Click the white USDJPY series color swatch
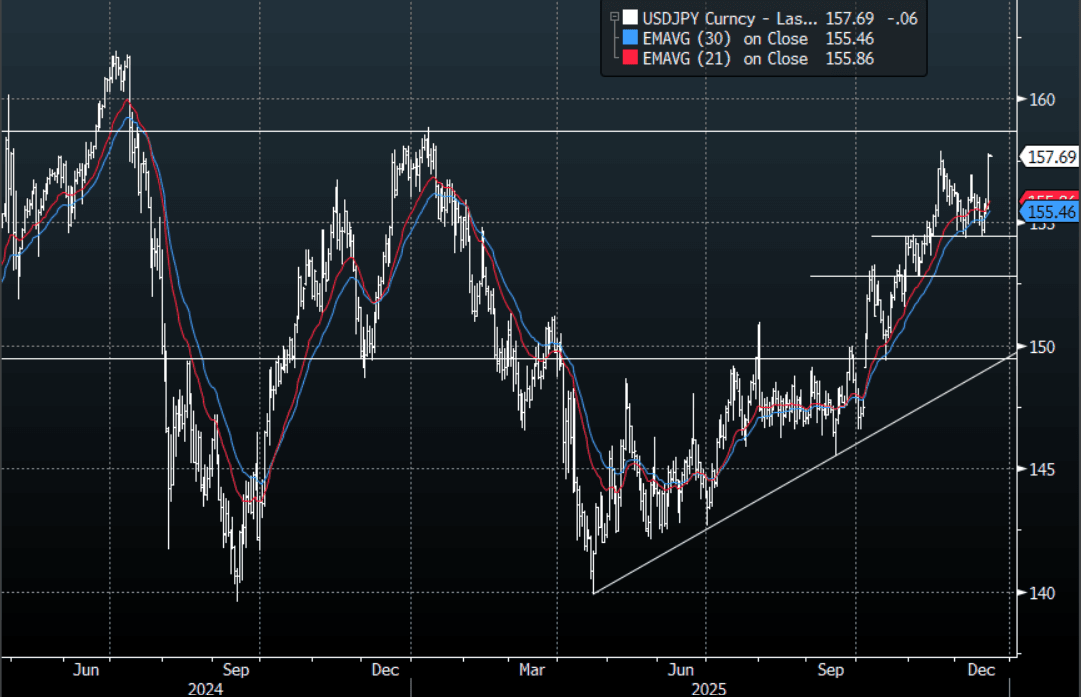This screenshot has height=697, width=1081. tap(629, 17)
